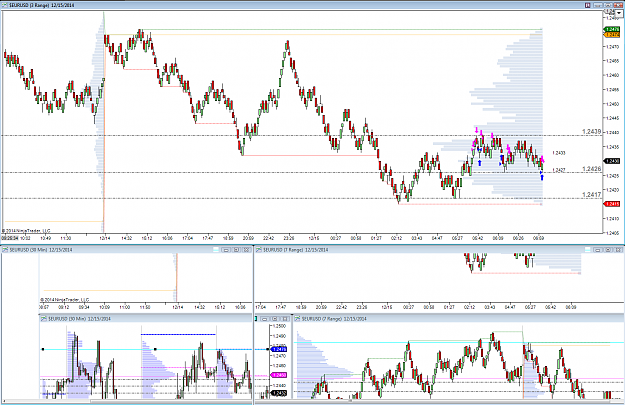Click the 1.2500 price label on the 12/13 30 Min axis
625x405 pixels.
(280, 326)
